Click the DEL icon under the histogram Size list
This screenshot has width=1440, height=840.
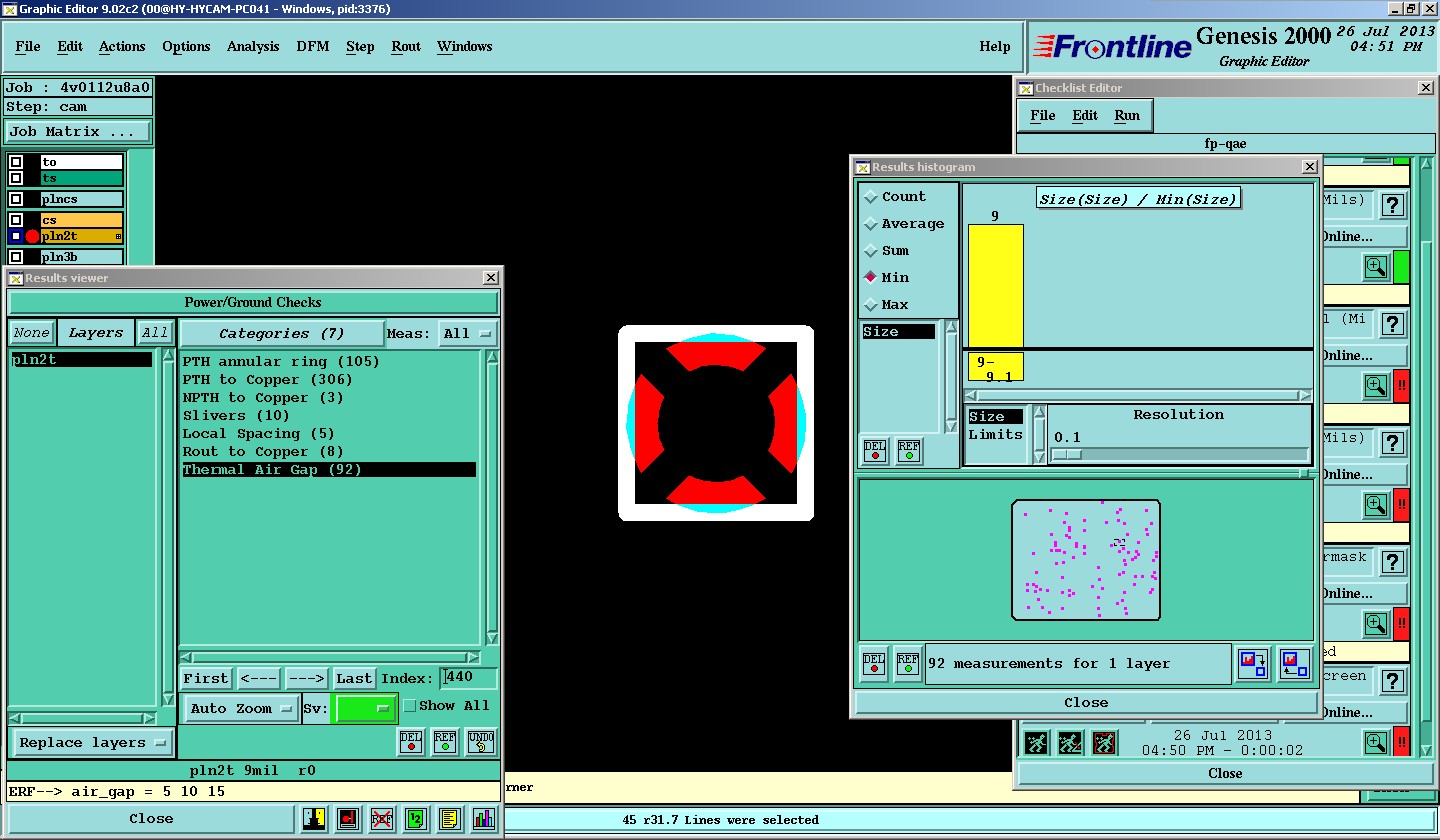click(875, 451)
